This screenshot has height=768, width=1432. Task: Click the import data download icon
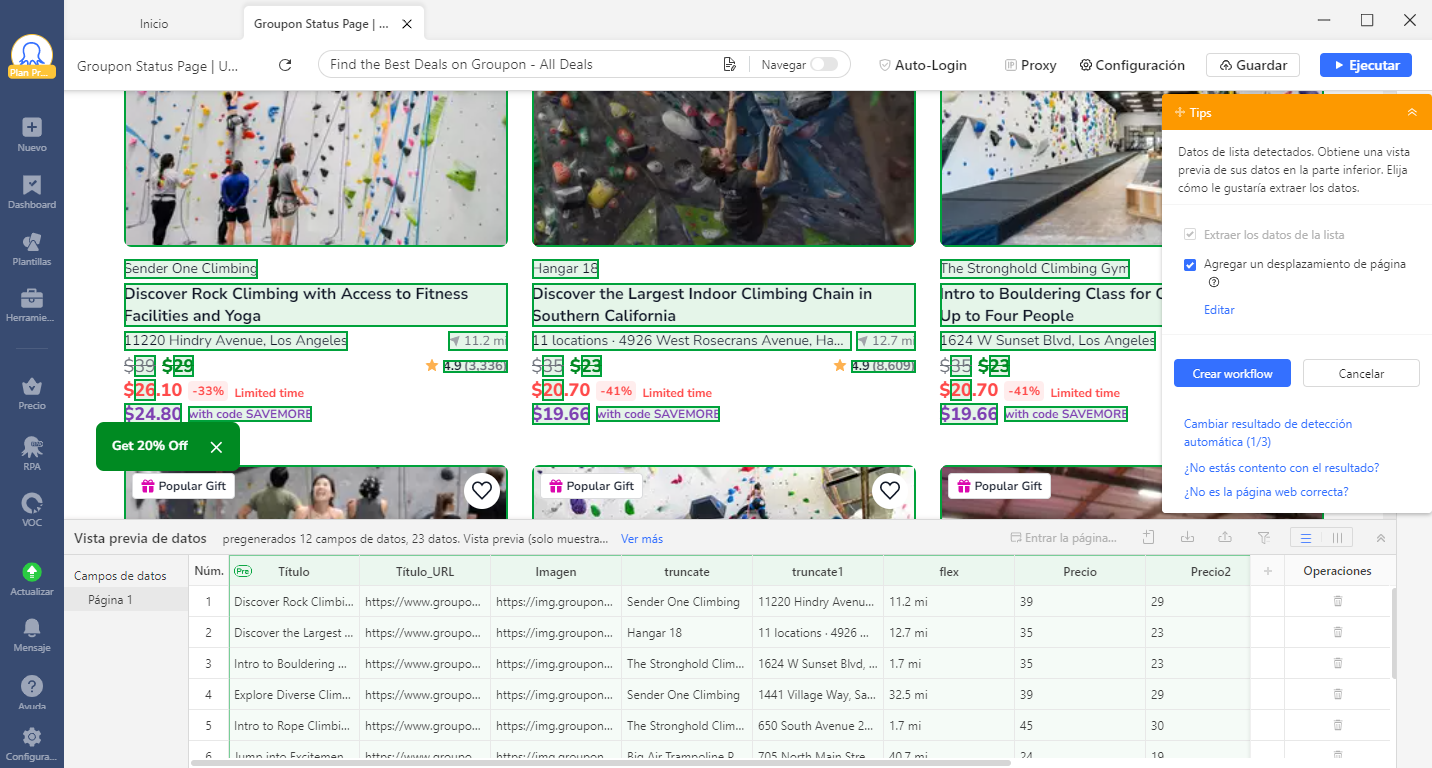1187,538
